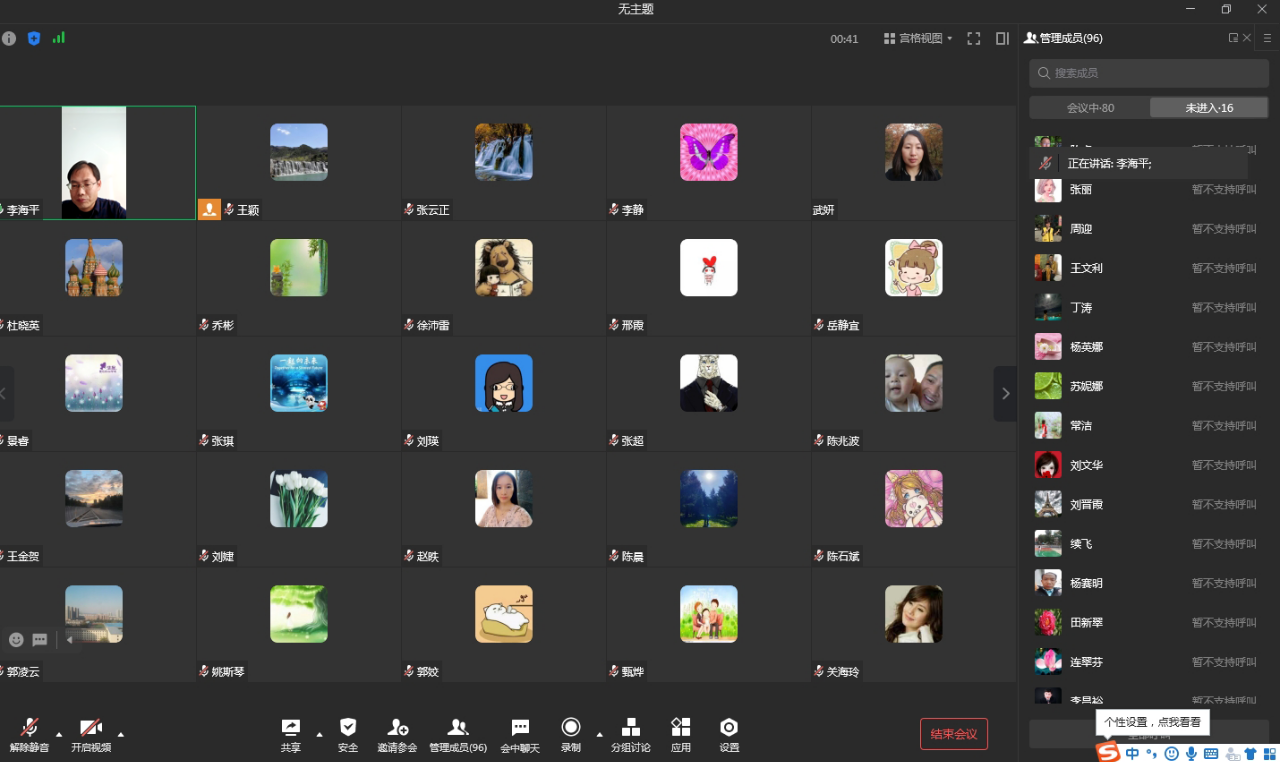
Task: Open breakout rooms (分组讨论)
Action: (x=631, y=734)
